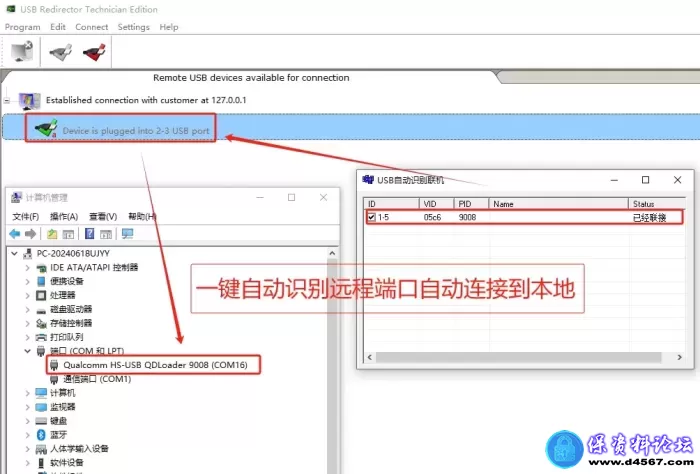Screen dimensions: 700x474
Task: Click the IDE ATA/ATAPI 控制器 icon
Action: tap(41, 268)
